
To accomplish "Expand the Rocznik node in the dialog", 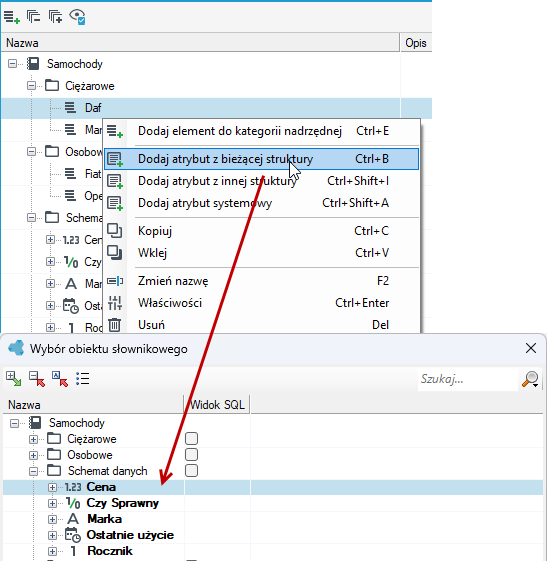I will pos(52,551).
